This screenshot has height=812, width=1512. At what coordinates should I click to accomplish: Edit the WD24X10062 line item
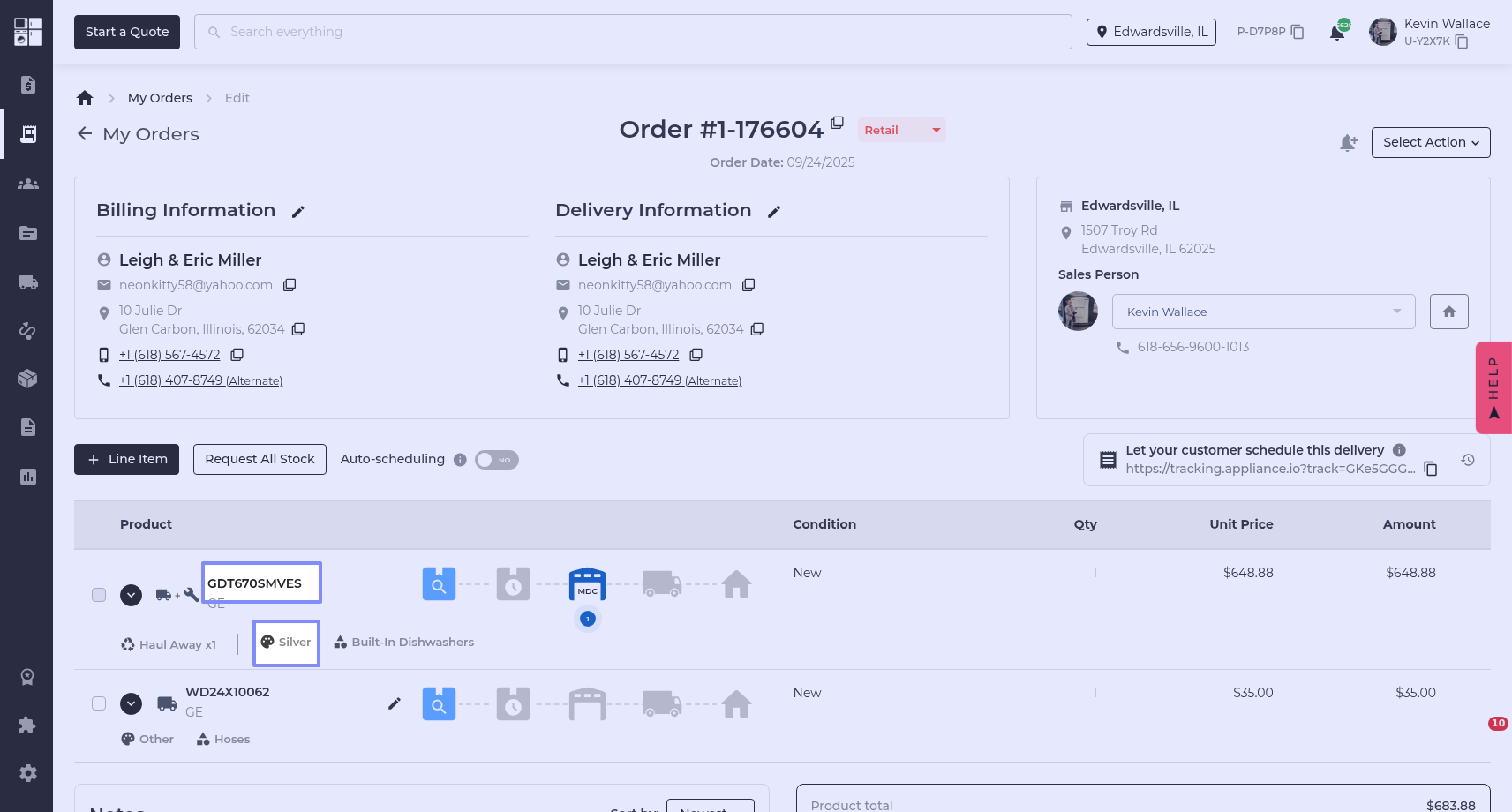point(395,703)
